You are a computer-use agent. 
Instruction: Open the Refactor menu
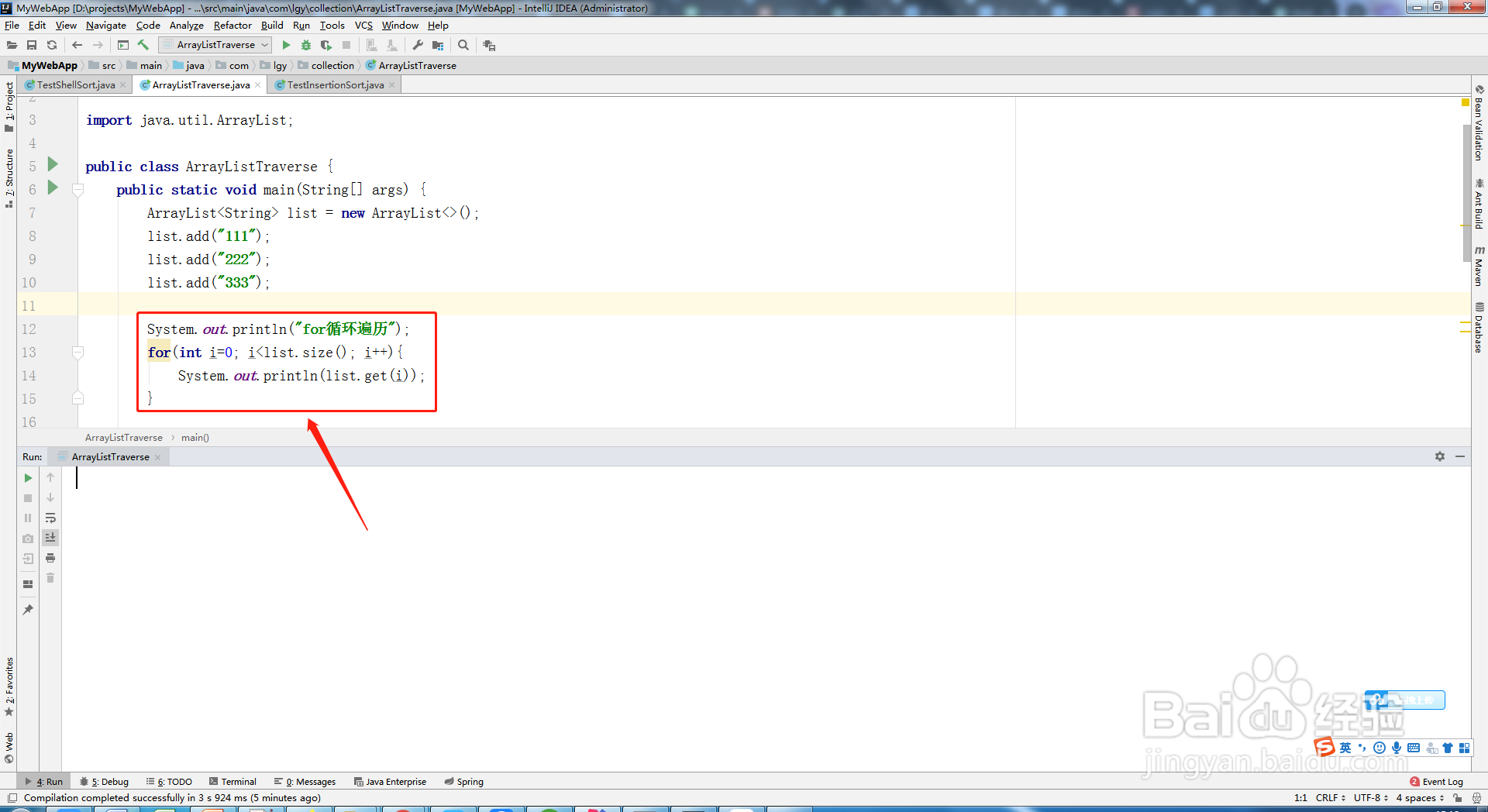tap(232, 26)
